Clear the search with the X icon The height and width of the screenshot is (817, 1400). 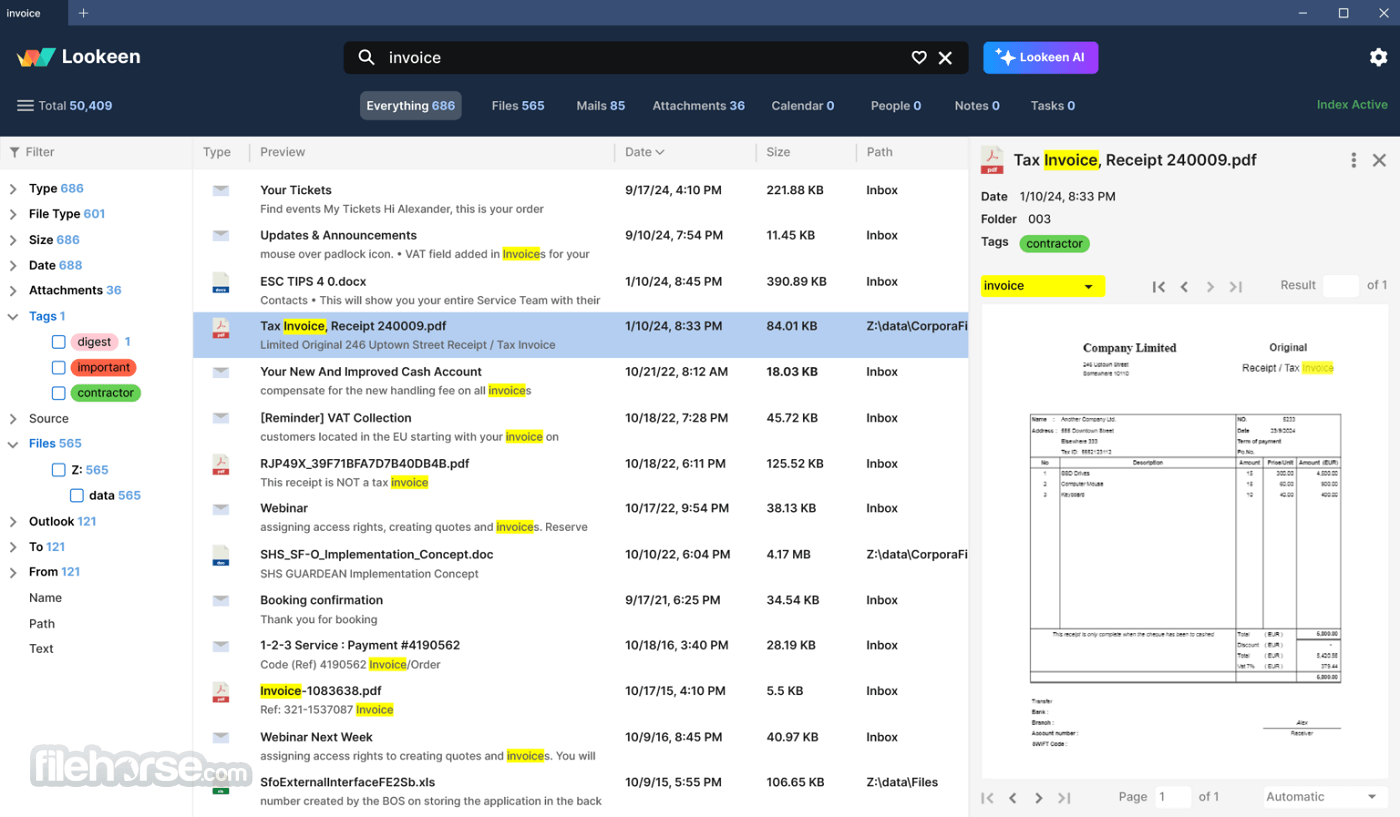tap(945, 58)
